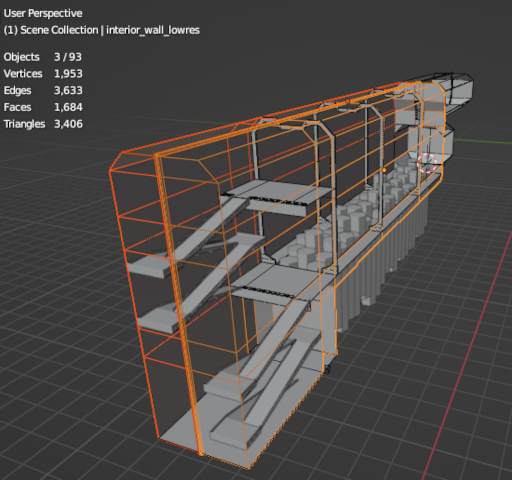
Task: Click the Edges 3,633 statistic
Action: point(43,90)
